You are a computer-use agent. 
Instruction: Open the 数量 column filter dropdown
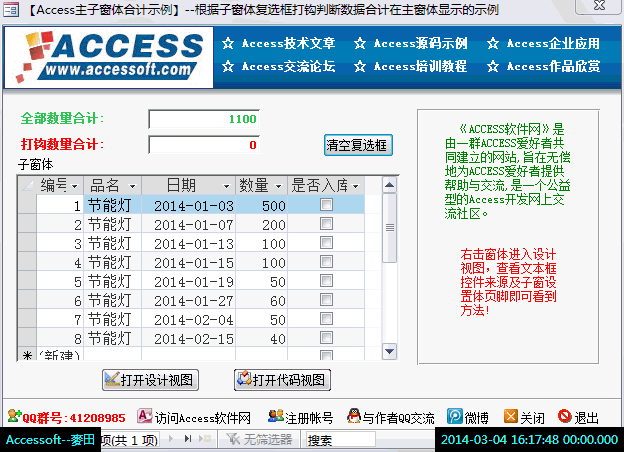click(279, 186)
